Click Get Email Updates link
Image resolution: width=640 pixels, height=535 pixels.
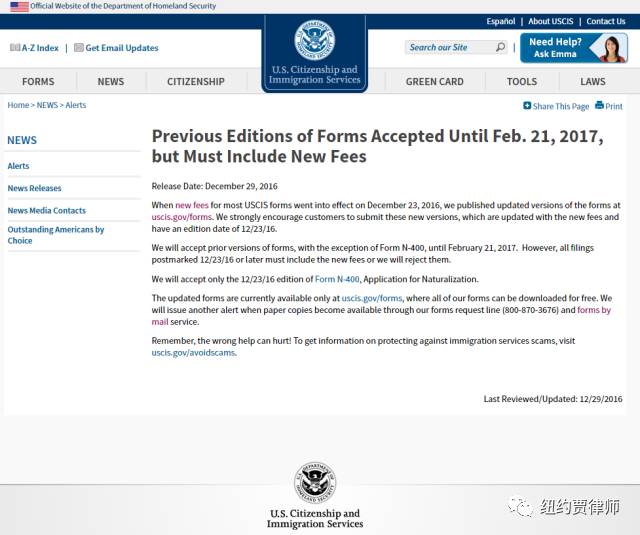122,48
